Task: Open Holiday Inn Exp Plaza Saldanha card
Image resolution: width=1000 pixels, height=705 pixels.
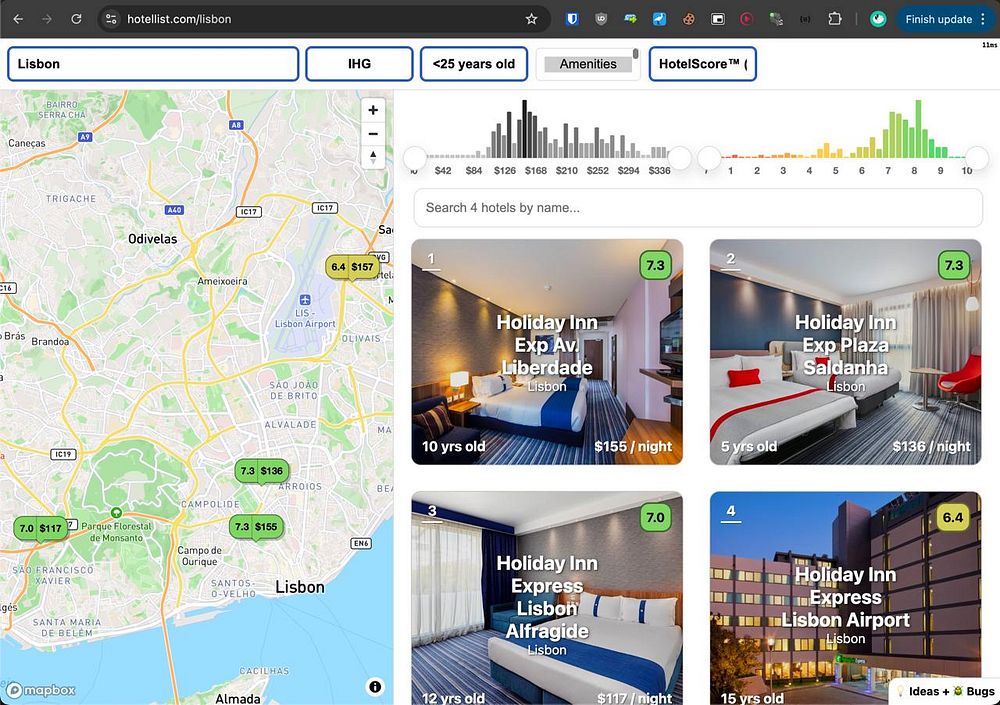Action: pyautogui.click(x=846, y=352)
